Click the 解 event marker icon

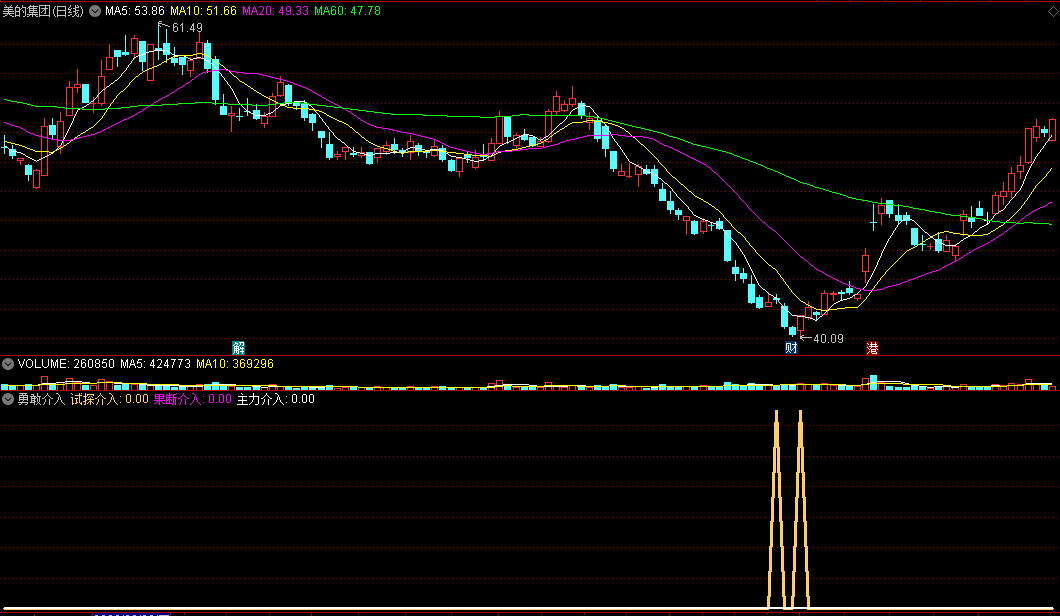click(x=239, y=348)
